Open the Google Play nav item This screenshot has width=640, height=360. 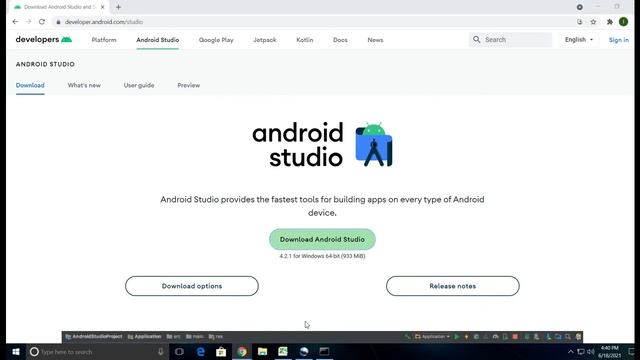coord(216,40)
